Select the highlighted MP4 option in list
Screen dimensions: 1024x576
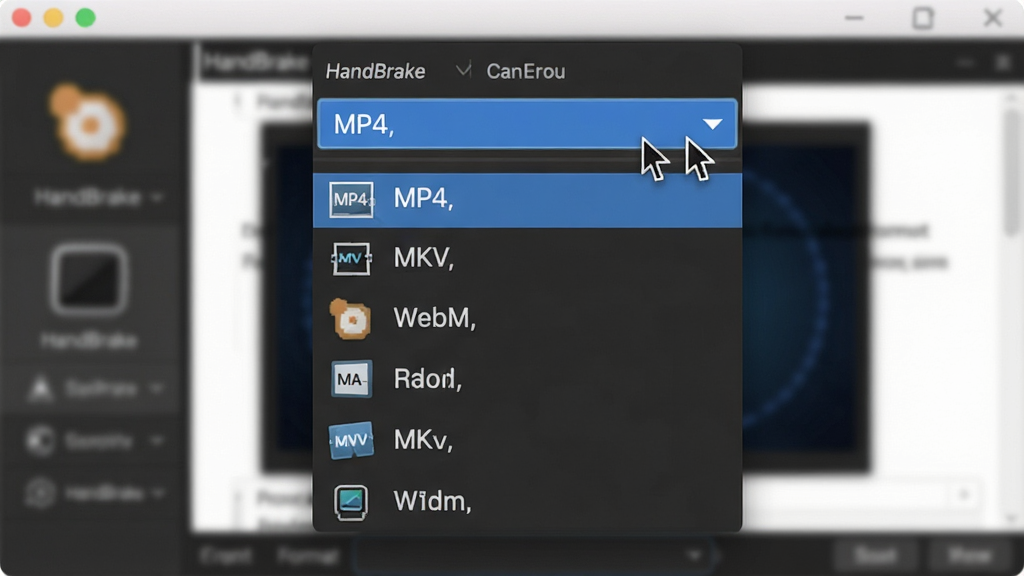point(527,200)
